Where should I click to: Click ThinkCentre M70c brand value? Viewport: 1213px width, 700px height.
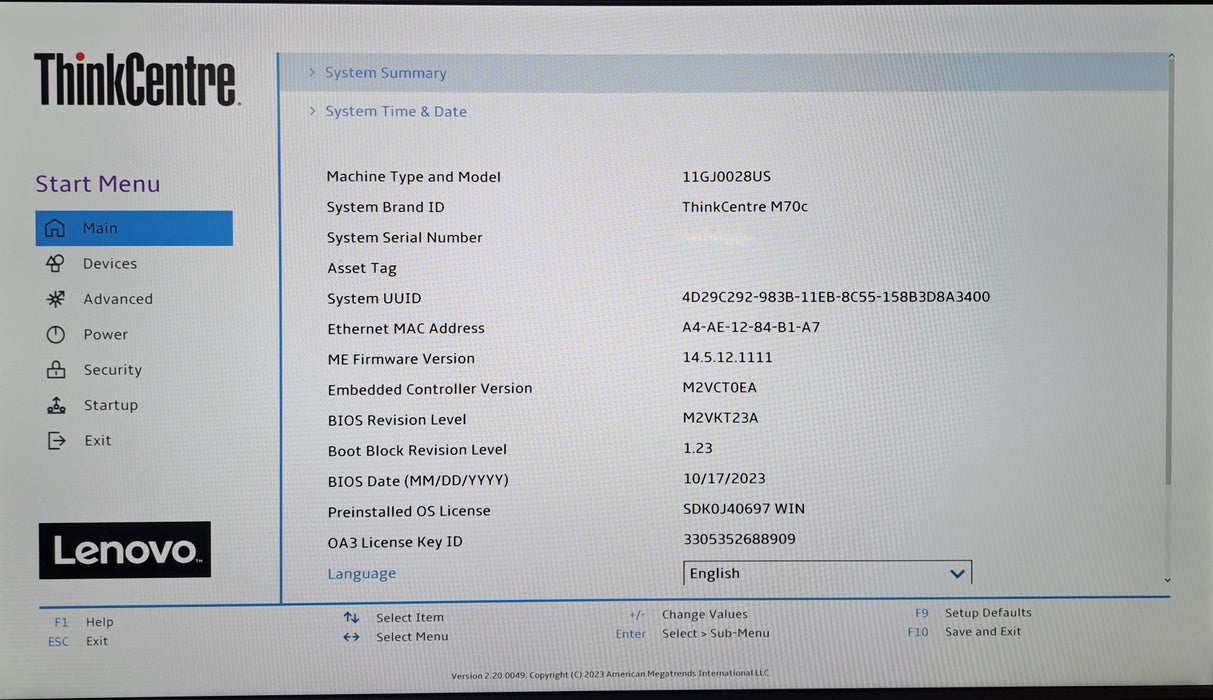click(745, 207)
